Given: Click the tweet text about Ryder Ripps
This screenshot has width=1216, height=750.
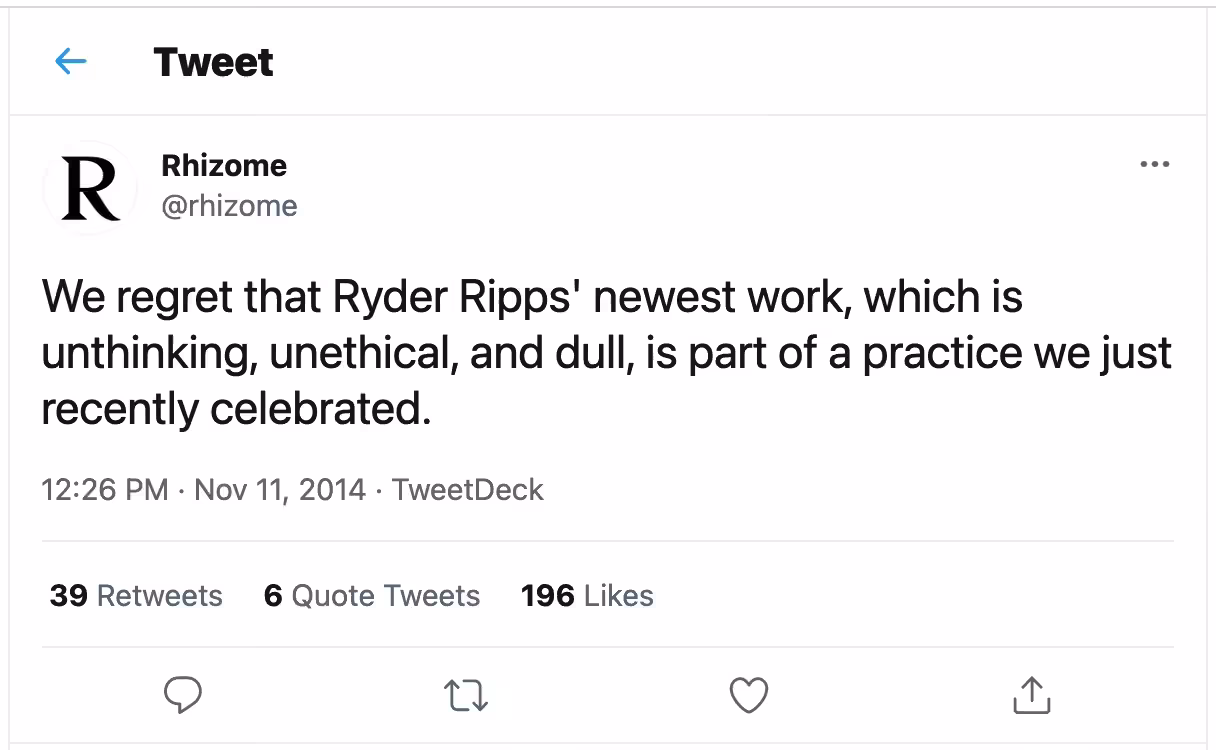Looking at the screenshot, I should 606,354.
